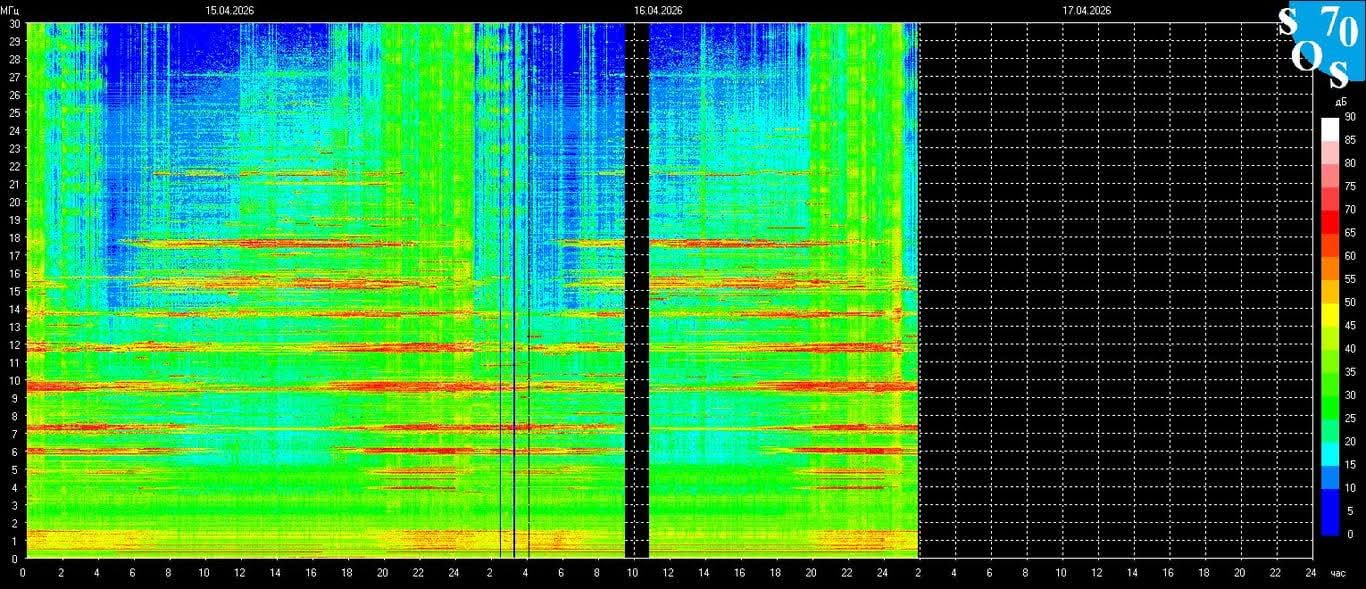Click the МГц frequency axis label
Screen dimensions: 1366x589
(11, 10)
